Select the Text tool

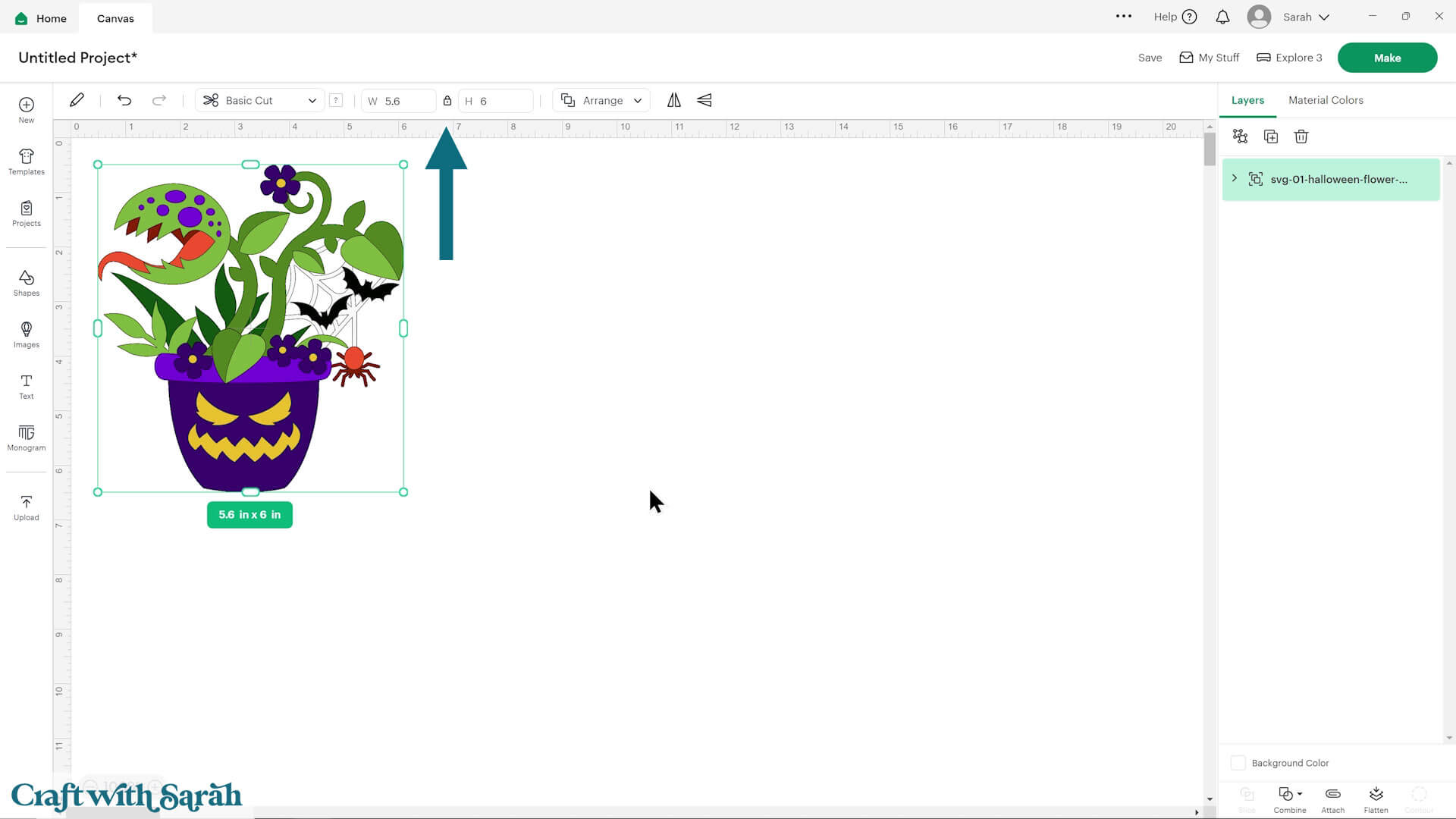26,385
